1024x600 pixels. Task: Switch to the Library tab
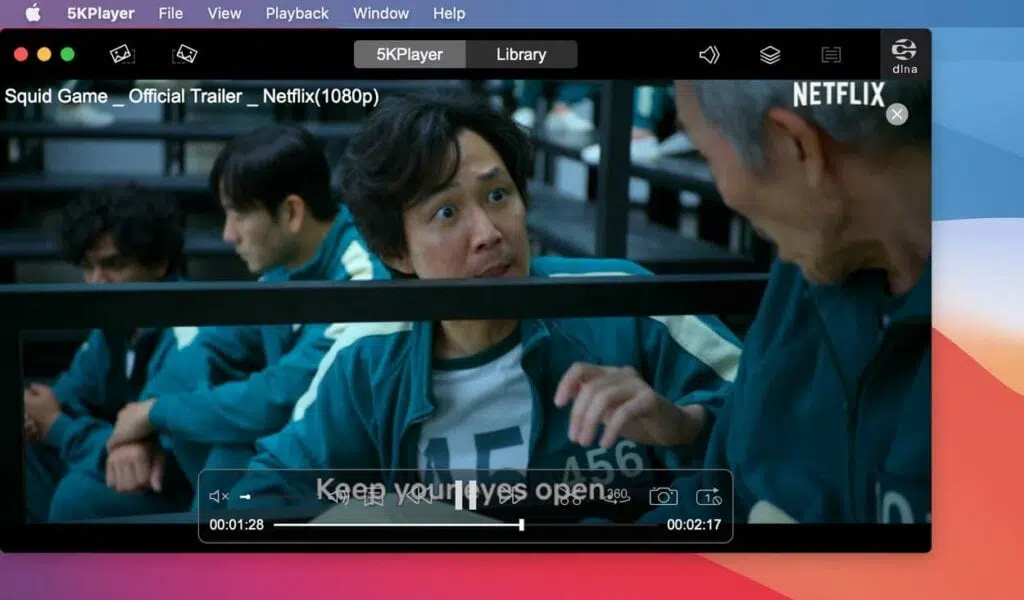click(521, 54)
